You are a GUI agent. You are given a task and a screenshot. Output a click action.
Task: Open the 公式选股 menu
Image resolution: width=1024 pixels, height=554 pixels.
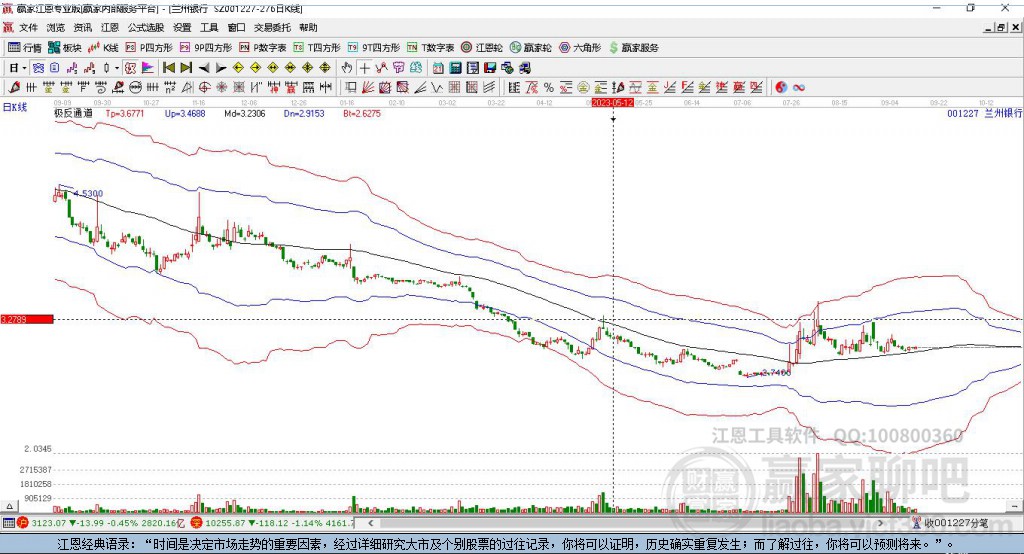(146, 27)
